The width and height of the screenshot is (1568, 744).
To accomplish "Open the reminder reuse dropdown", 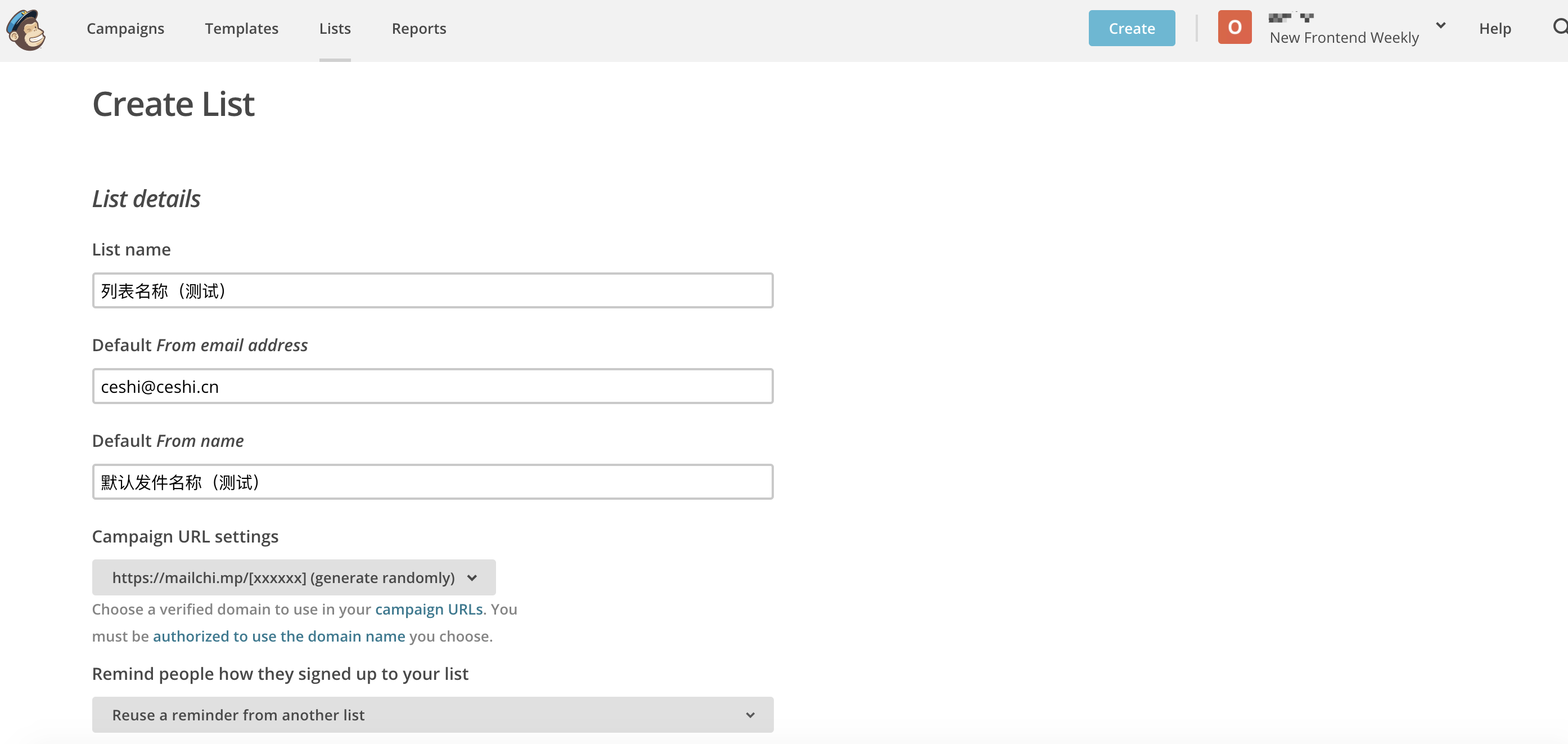I will tap(432, 714).
